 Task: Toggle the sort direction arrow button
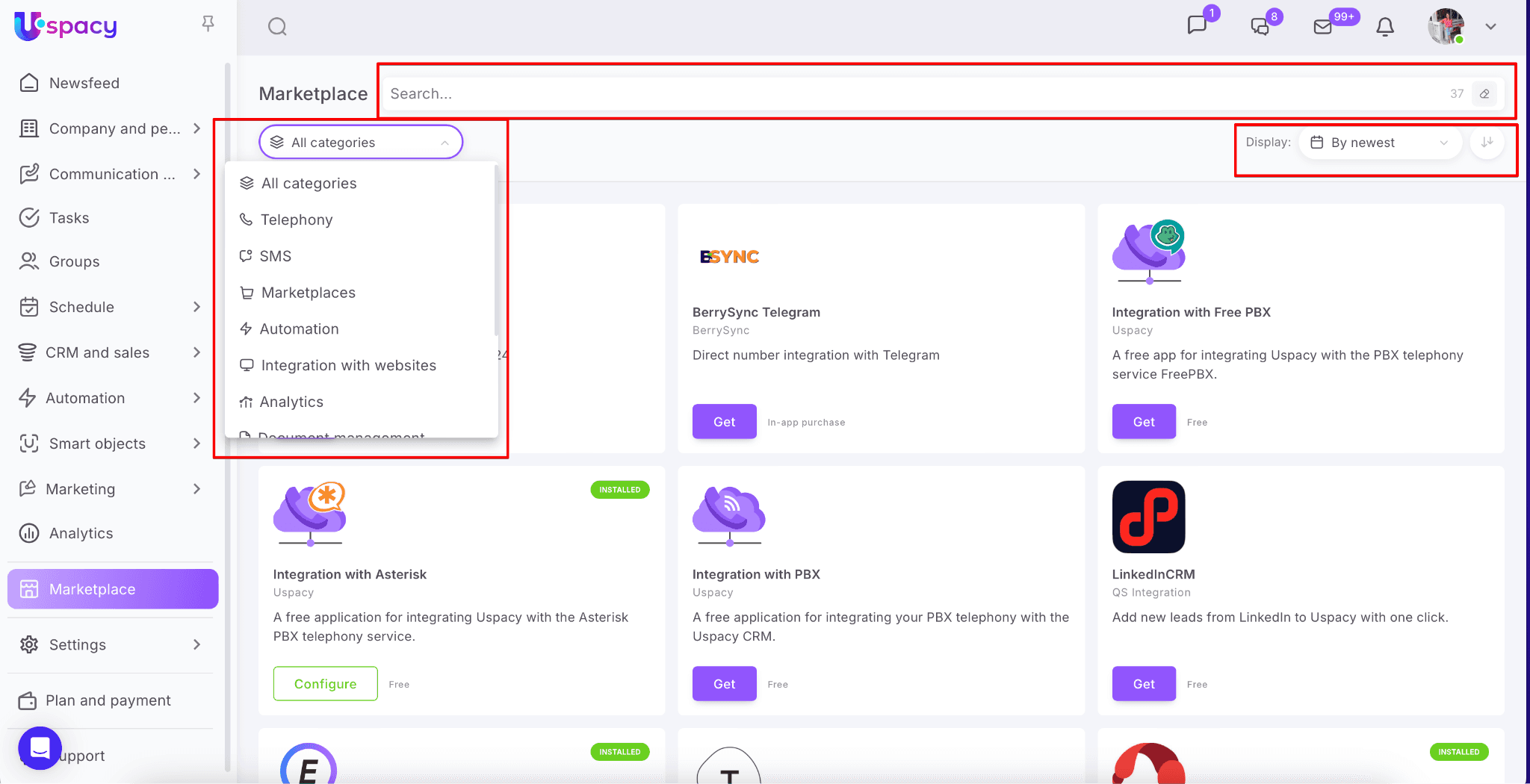(x=1487, y=143)
